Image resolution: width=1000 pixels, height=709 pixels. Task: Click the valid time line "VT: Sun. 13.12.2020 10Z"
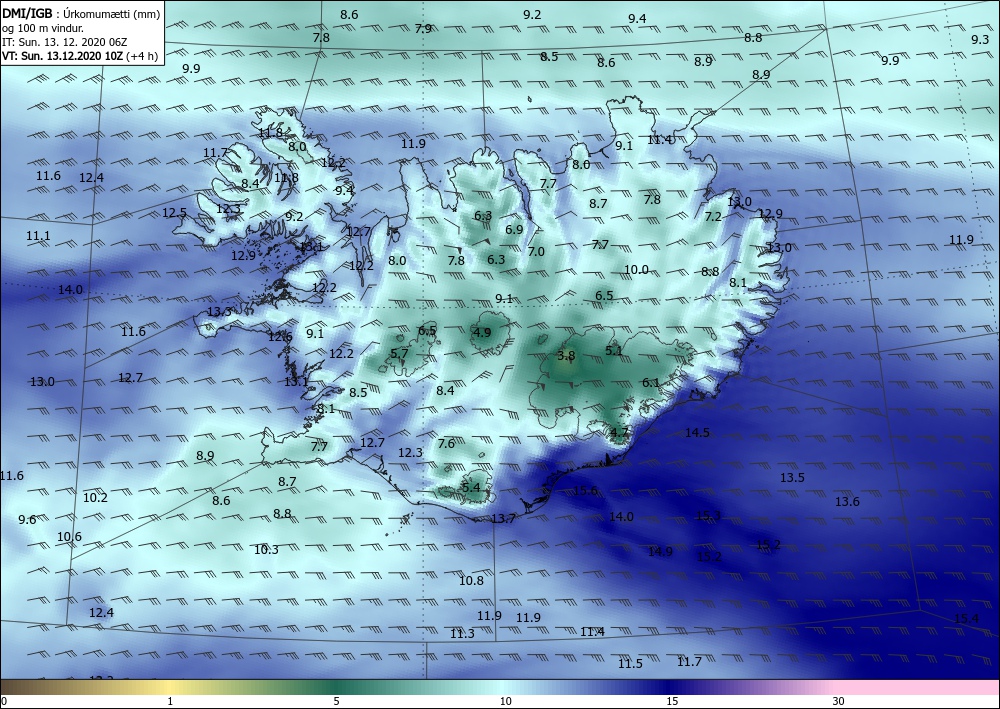coord(63,56)
